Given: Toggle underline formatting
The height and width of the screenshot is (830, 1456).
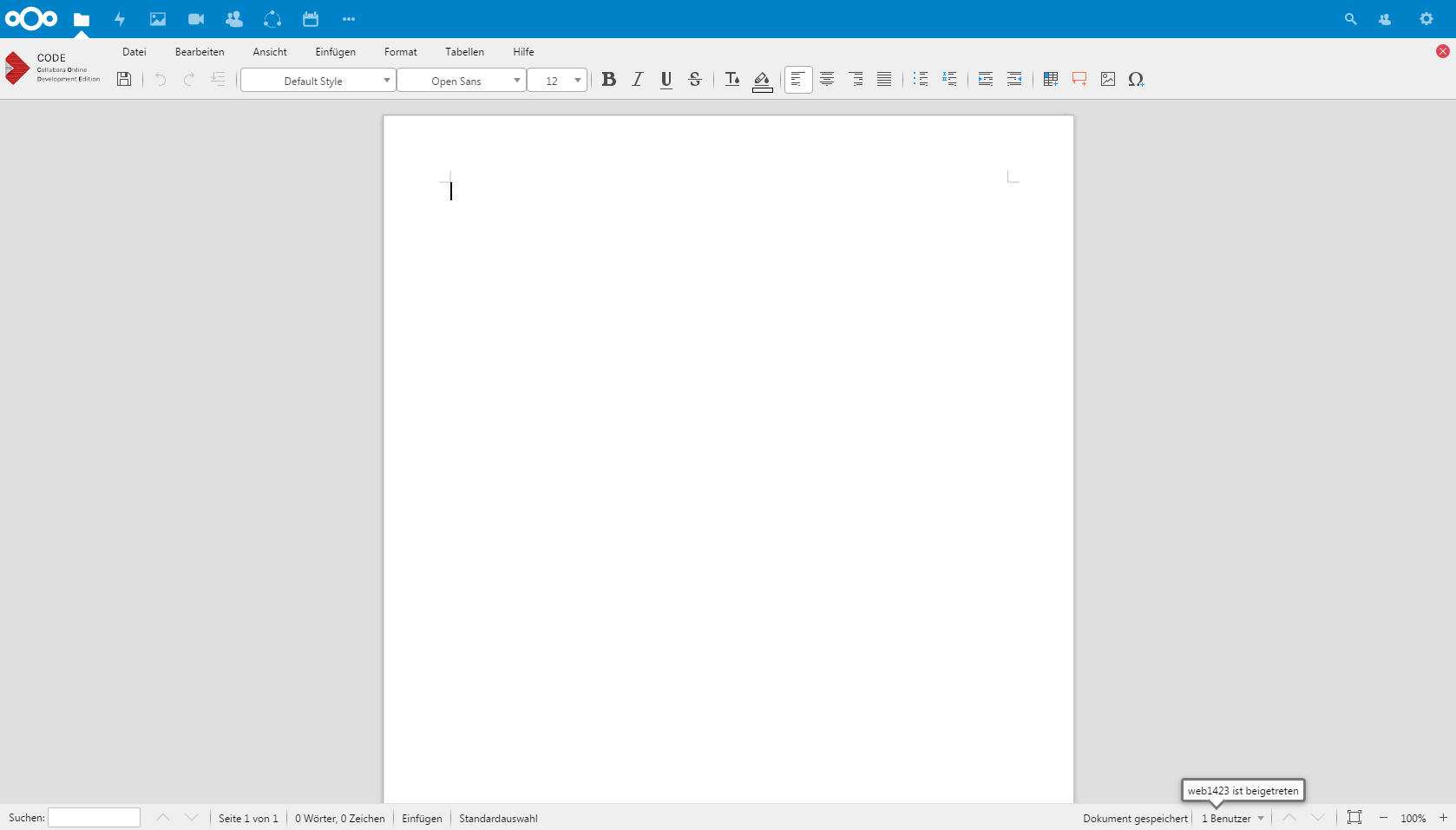Looking at the screenshot, I should pos(666,79).
